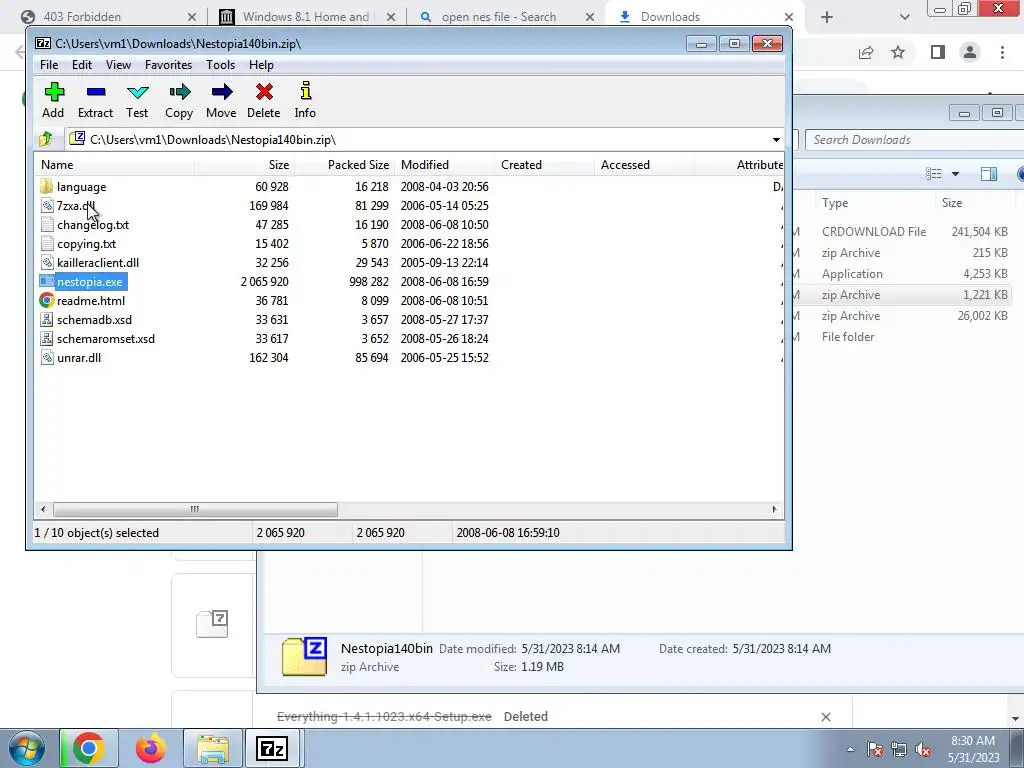Screen dimensions: 1024x768
Task: Click the 7-Zip address path field
Action: [418, 140]
